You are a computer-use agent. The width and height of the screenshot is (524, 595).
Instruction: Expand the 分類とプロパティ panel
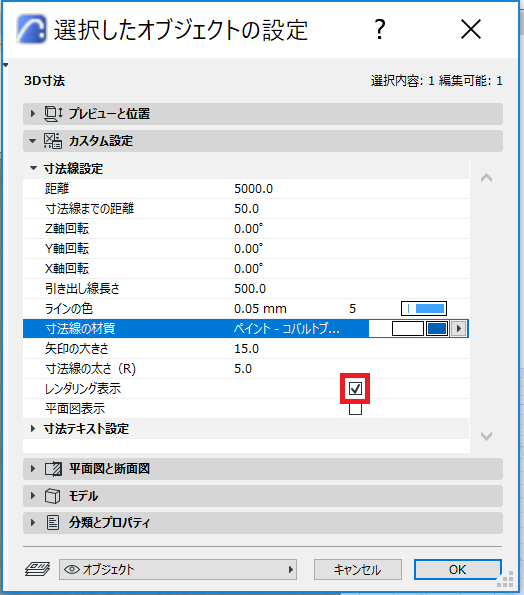(33, 523)
